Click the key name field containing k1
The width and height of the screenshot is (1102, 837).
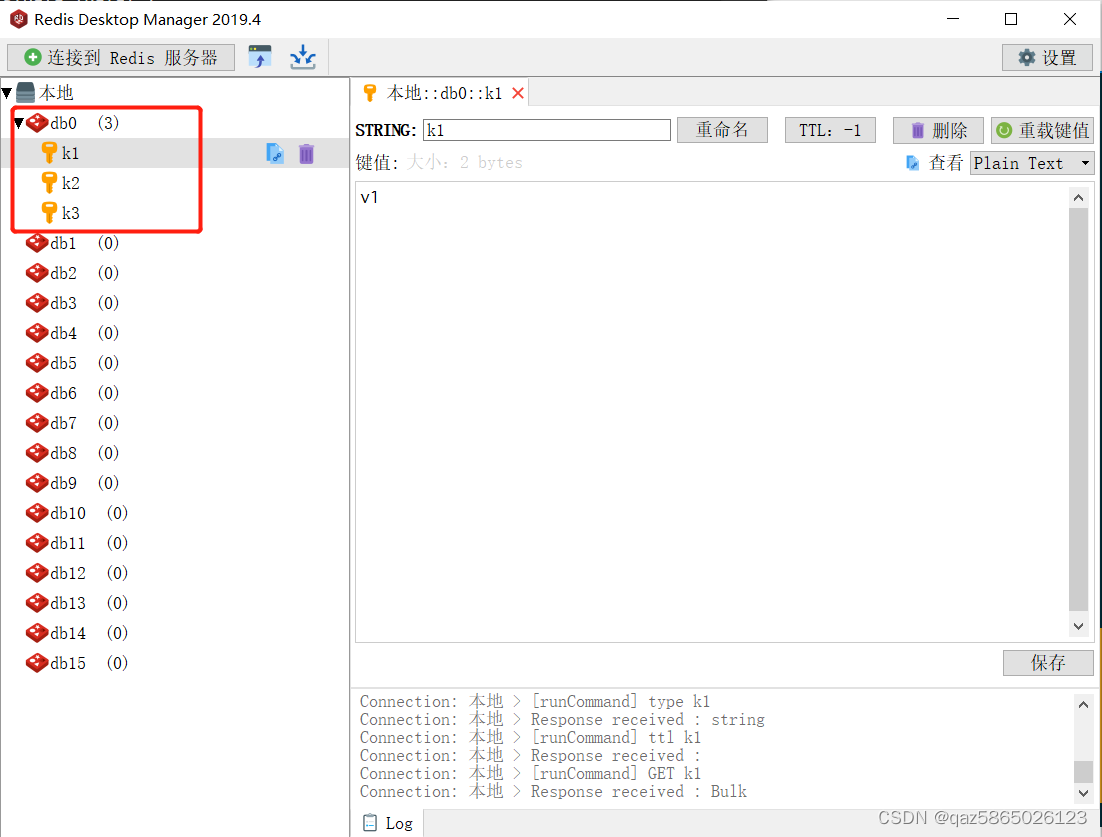click(546, 130)
